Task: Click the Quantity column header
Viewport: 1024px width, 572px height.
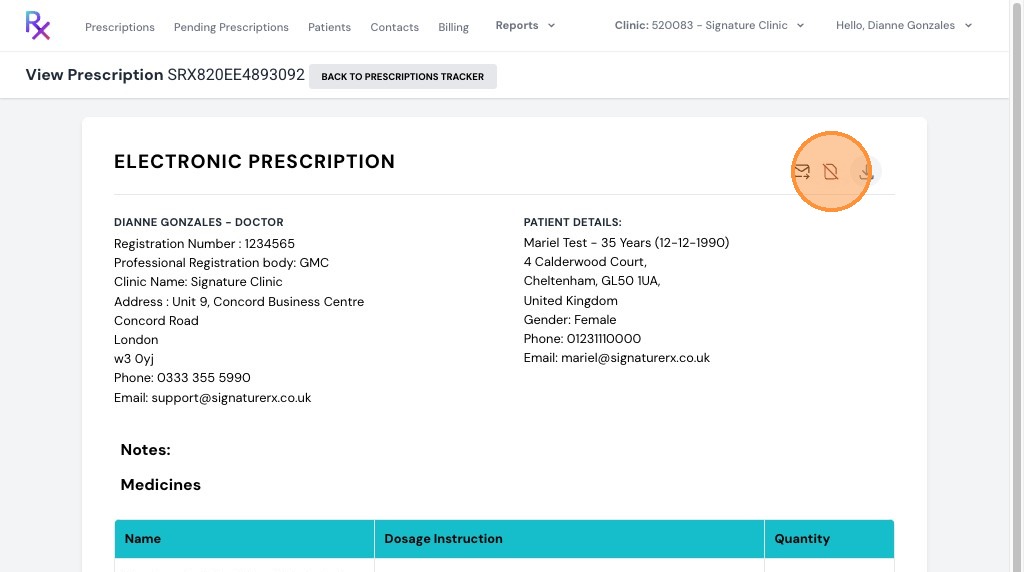Action: tap(829, 539)
